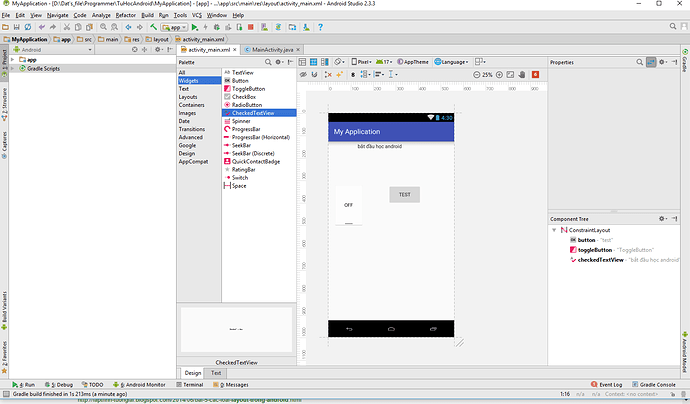Switch to the MainActivity.java tab
Screen dimensions: 690x404
272,49
